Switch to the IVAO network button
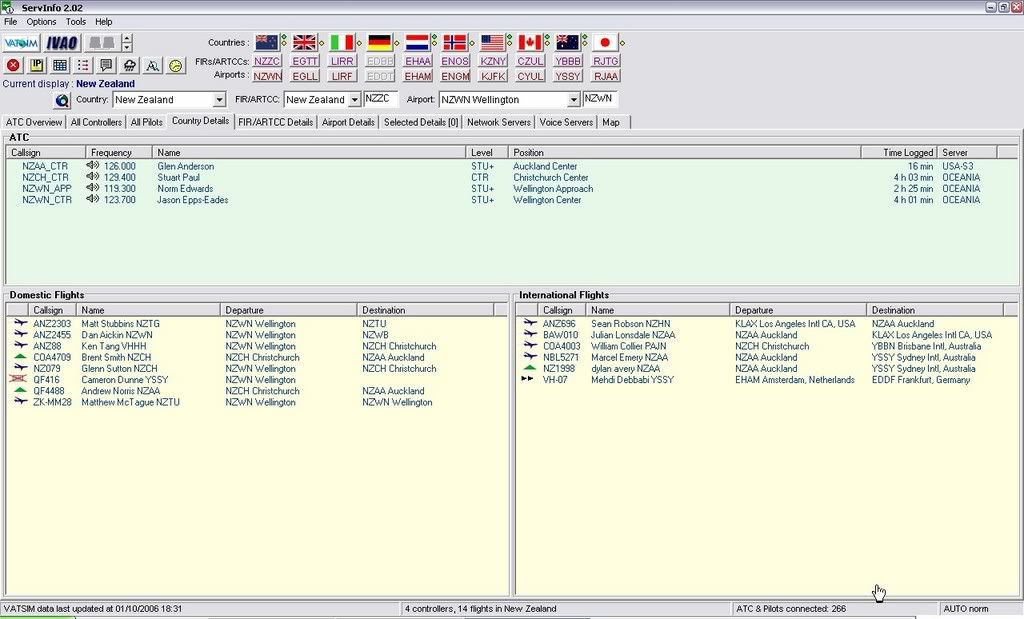1024x619 pixels. pyautogui.click(x=62, y=43)
